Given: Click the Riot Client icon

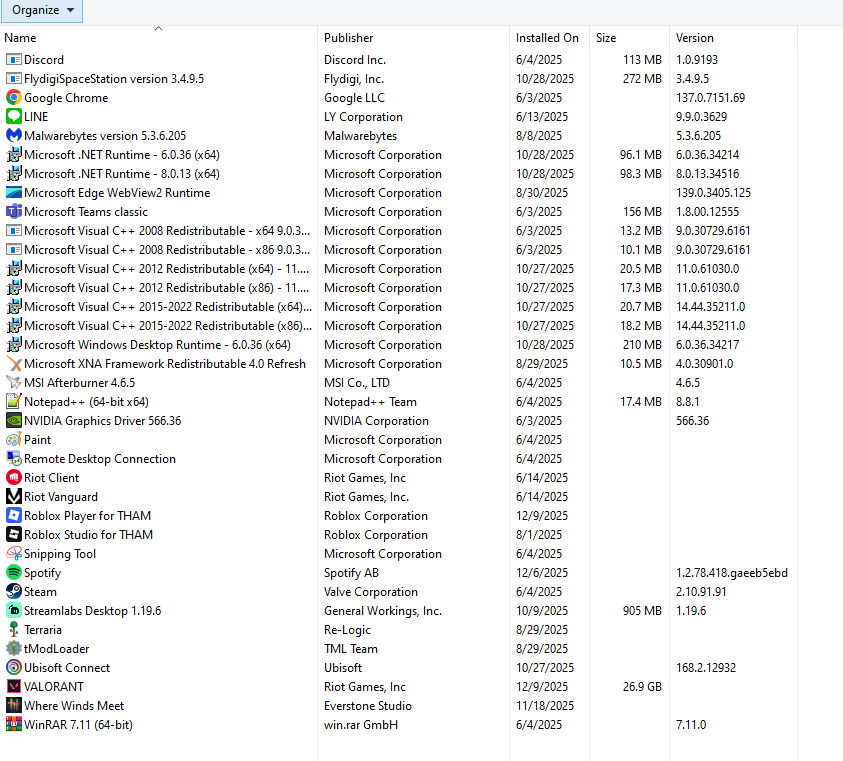Looking at the screenshot, I should pyautogui.click(x=13, y=478).
